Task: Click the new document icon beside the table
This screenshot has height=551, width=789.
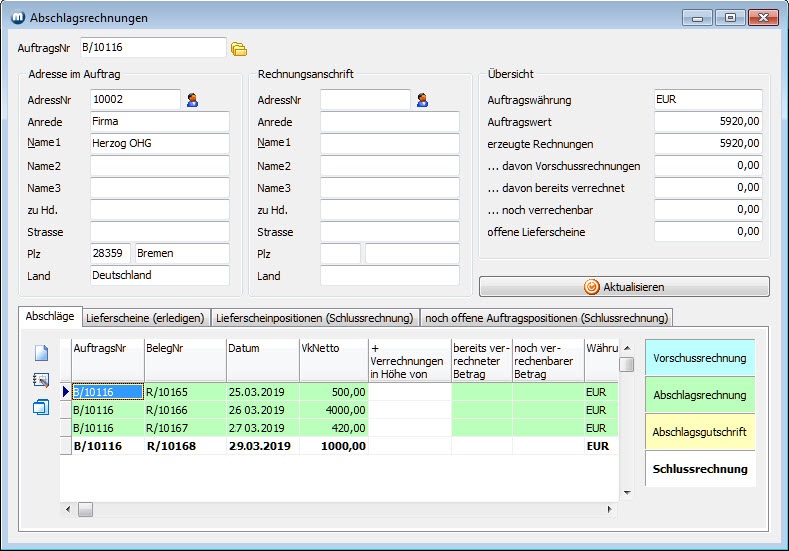Action: tap(41, 353)
